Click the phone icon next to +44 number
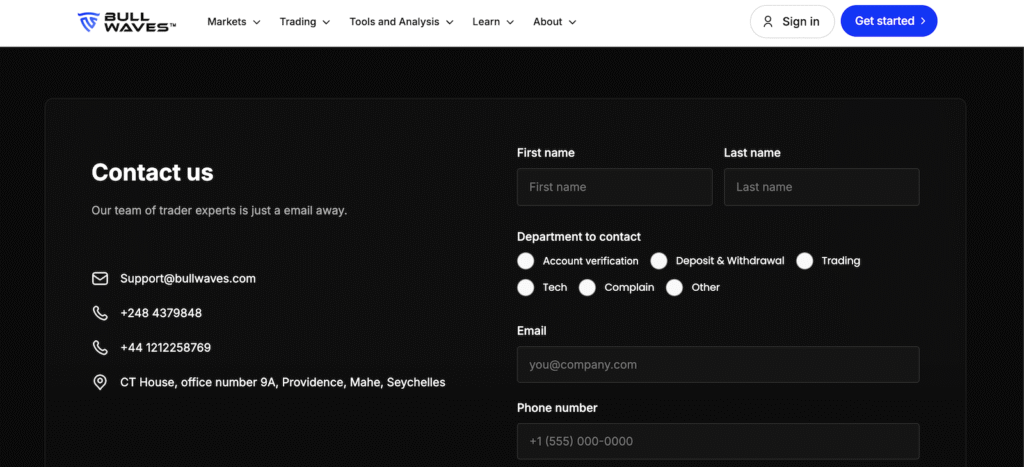This screenshot has height=467, width=1024. [100, 348]
